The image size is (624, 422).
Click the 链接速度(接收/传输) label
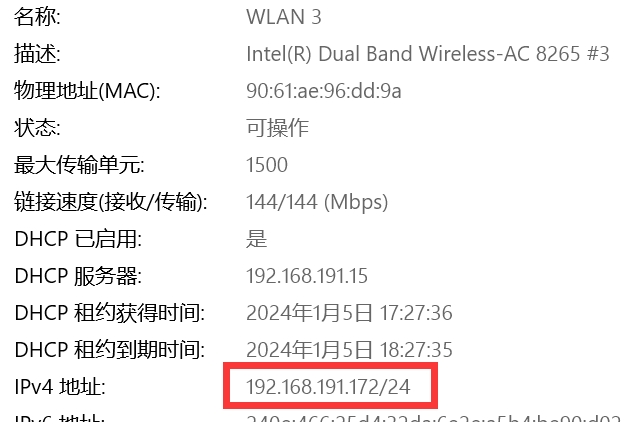110,202
